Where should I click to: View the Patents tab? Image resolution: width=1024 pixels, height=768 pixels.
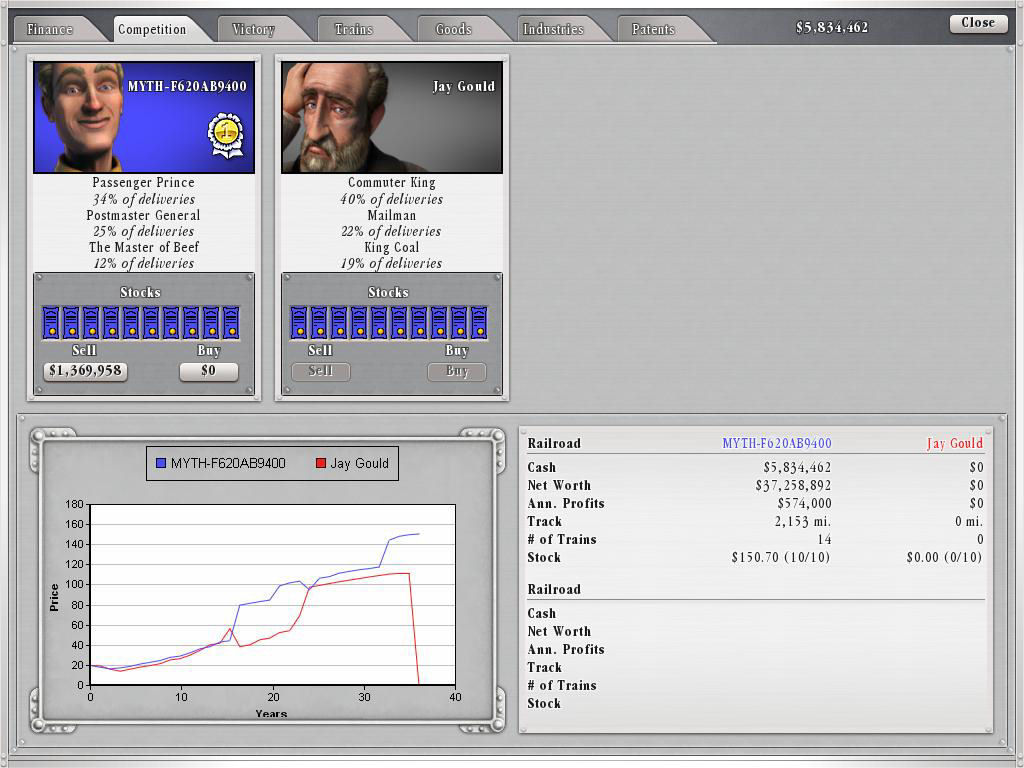(x=653, y=29)
